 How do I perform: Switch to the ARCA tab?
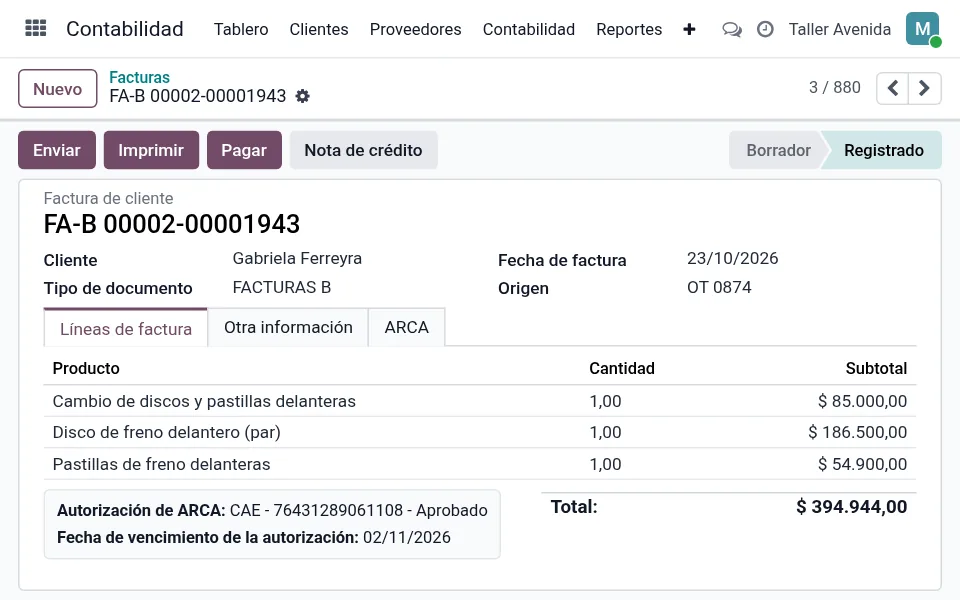tap(407, 328)
